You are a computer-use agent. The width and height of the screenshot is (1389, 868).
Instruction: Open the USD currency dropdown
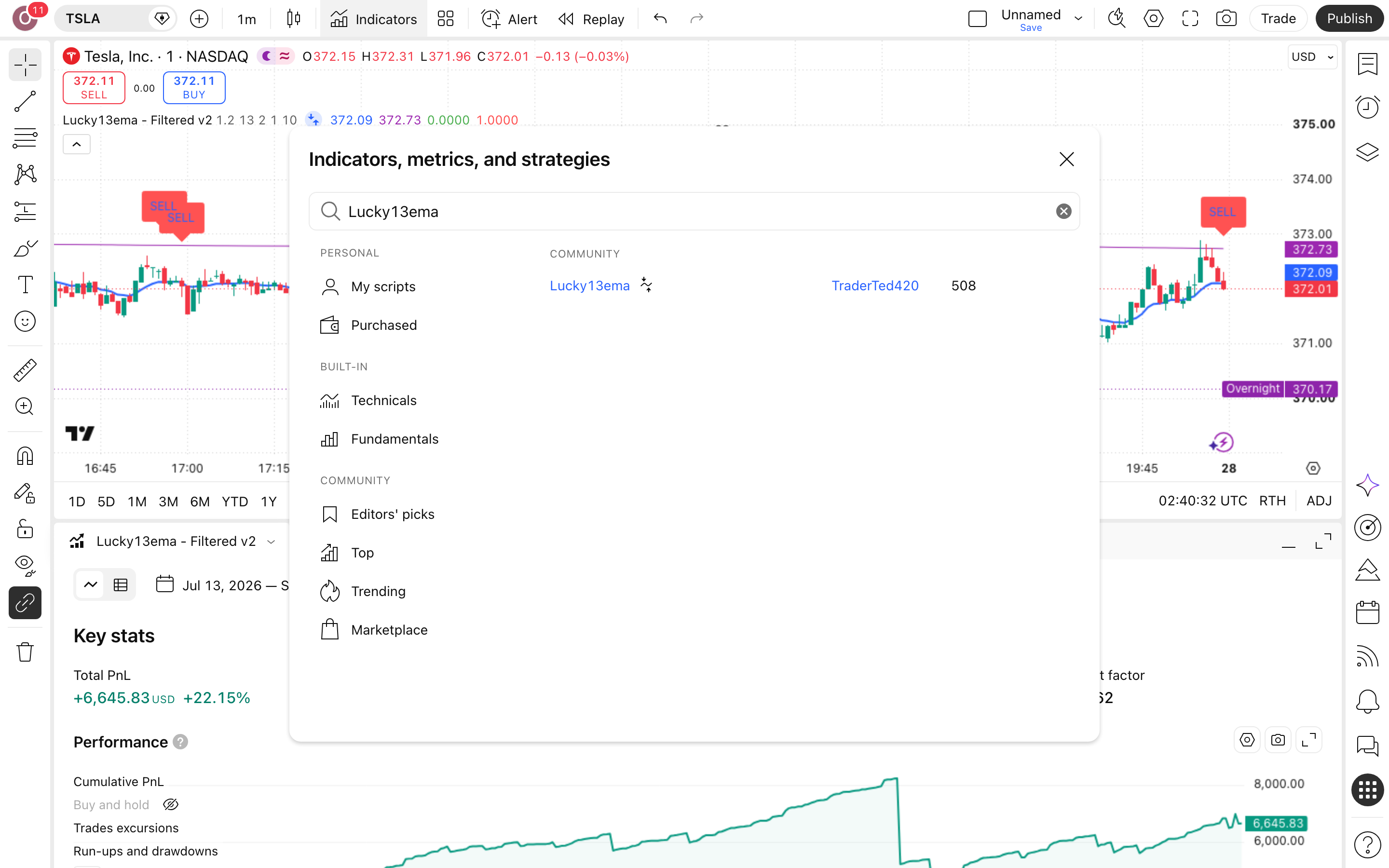pos(1312,57)
